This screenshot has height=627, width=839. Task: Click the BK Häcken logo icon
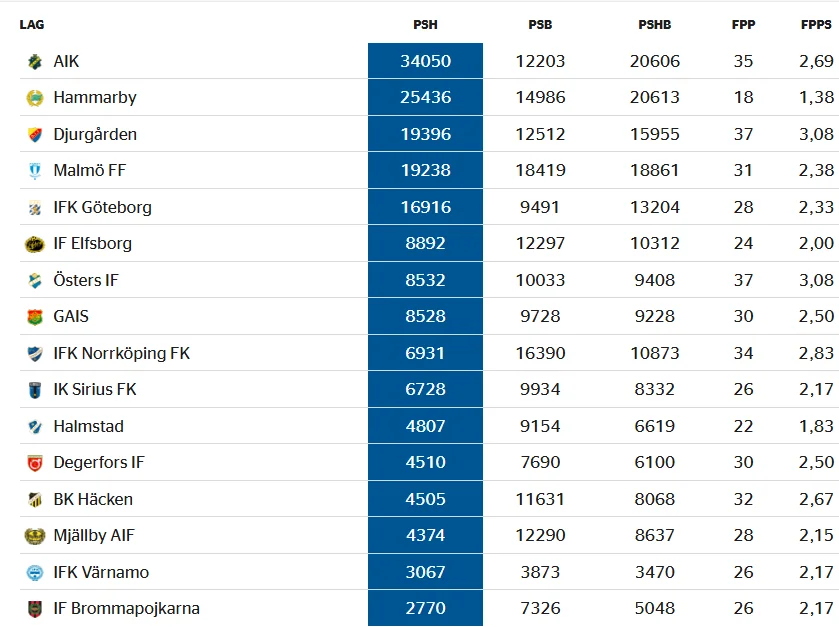click(35, 499)
